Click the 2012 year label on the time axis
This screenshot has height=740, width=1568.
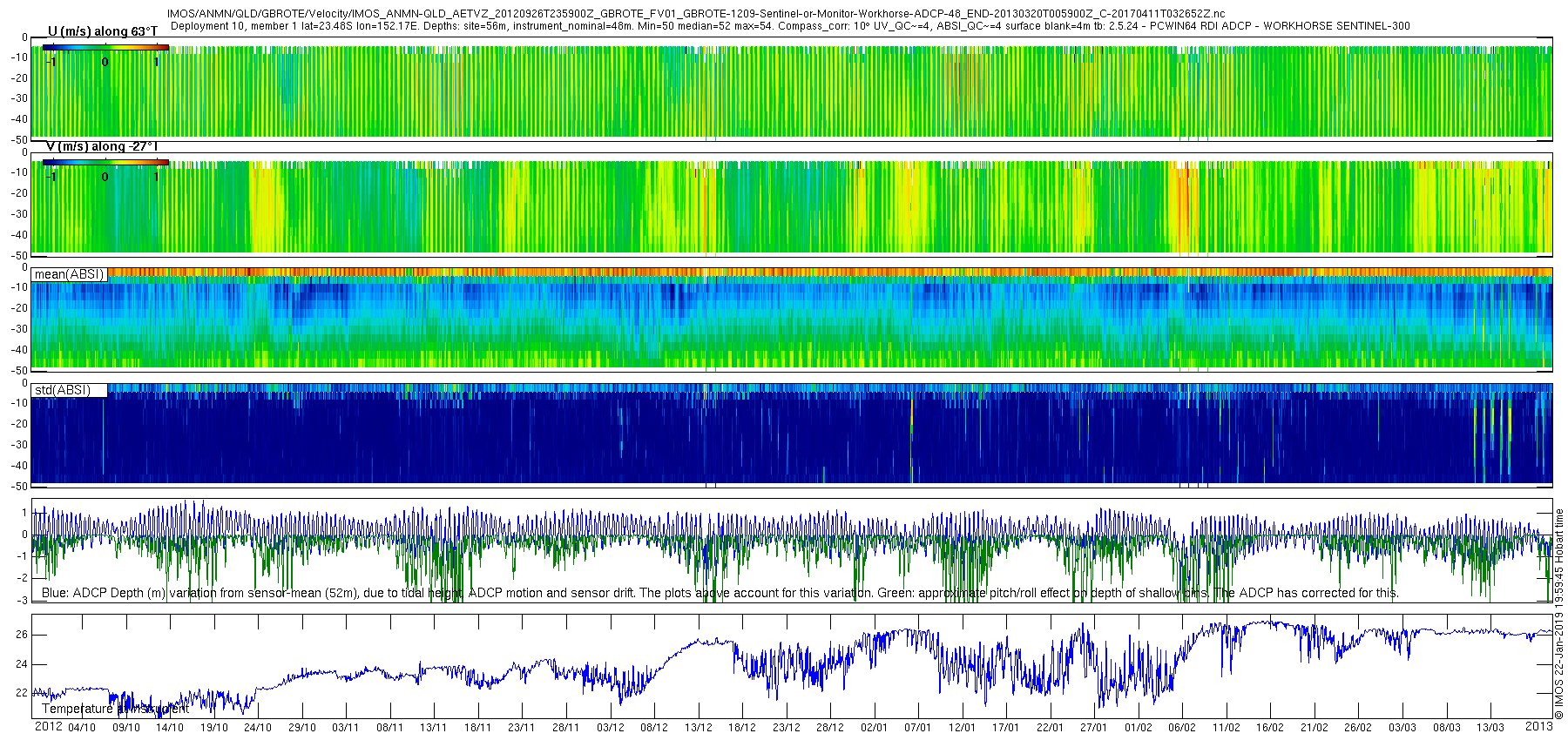click(48, 727)
